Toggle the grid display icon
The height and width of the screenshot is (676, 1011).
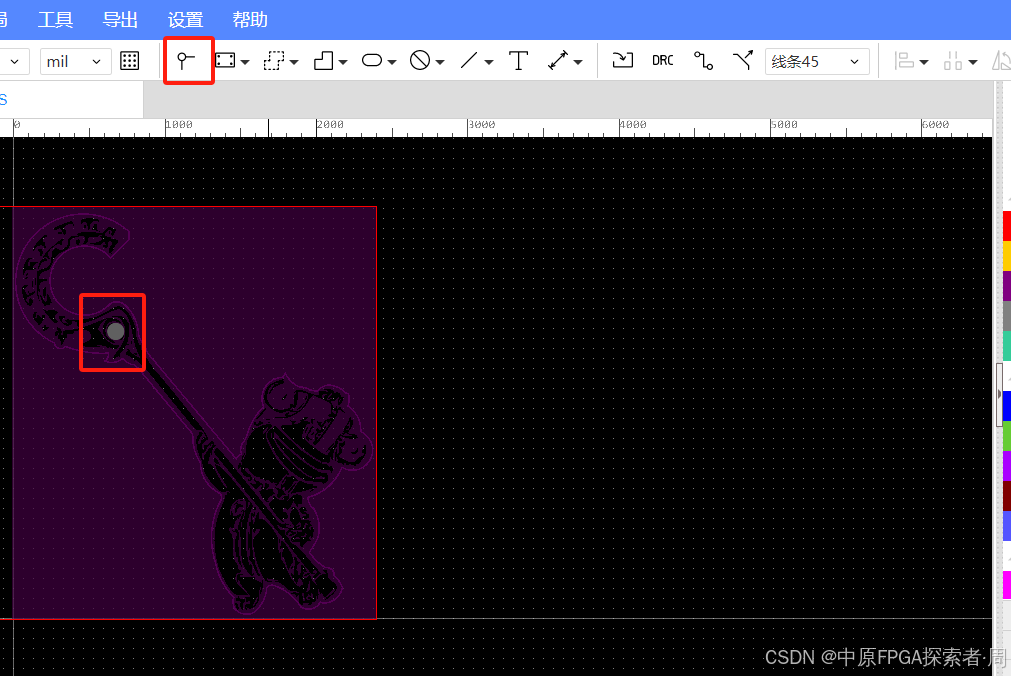coord(130,61)
